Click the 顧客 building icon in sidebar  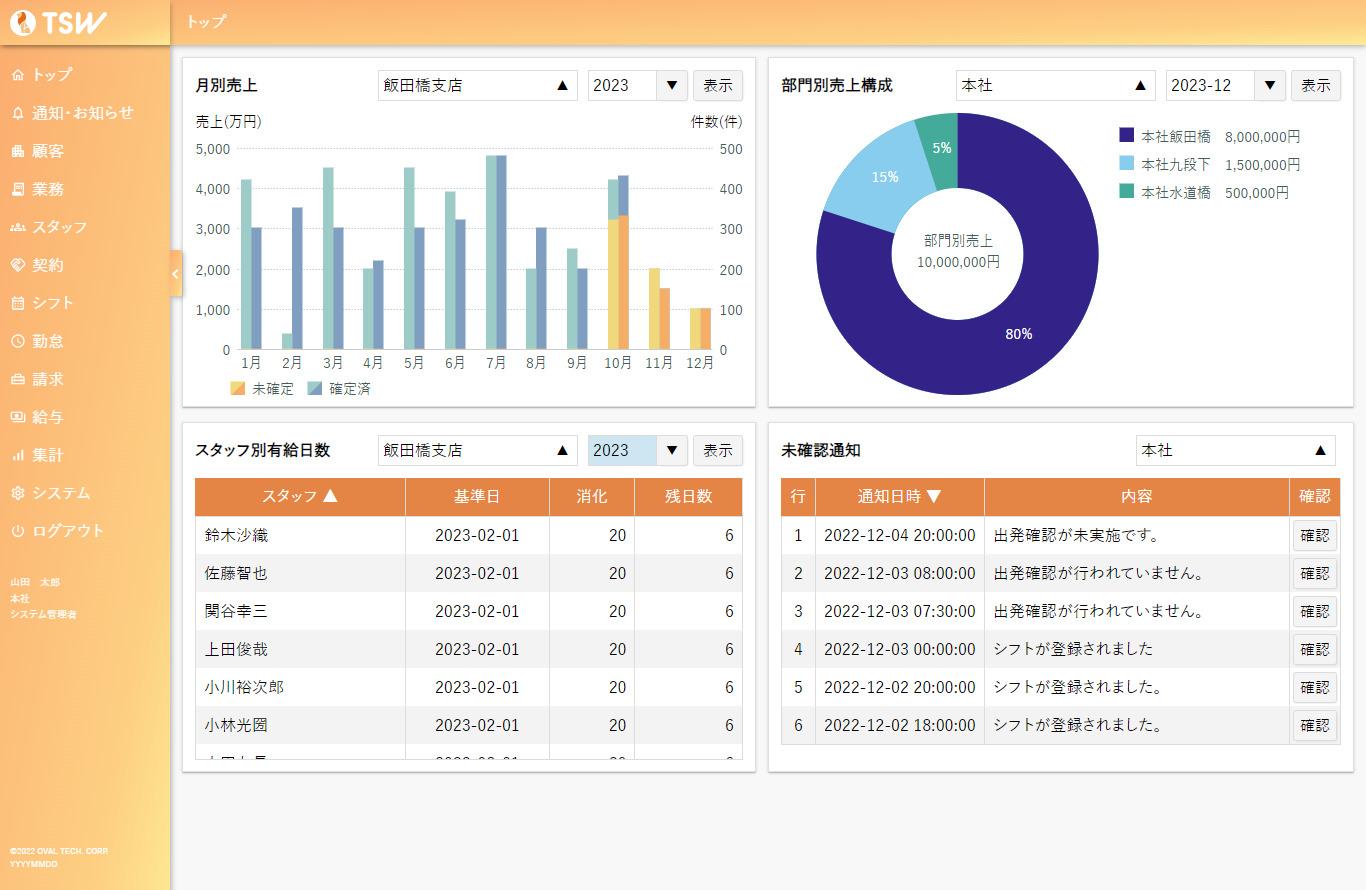(17, 151)
